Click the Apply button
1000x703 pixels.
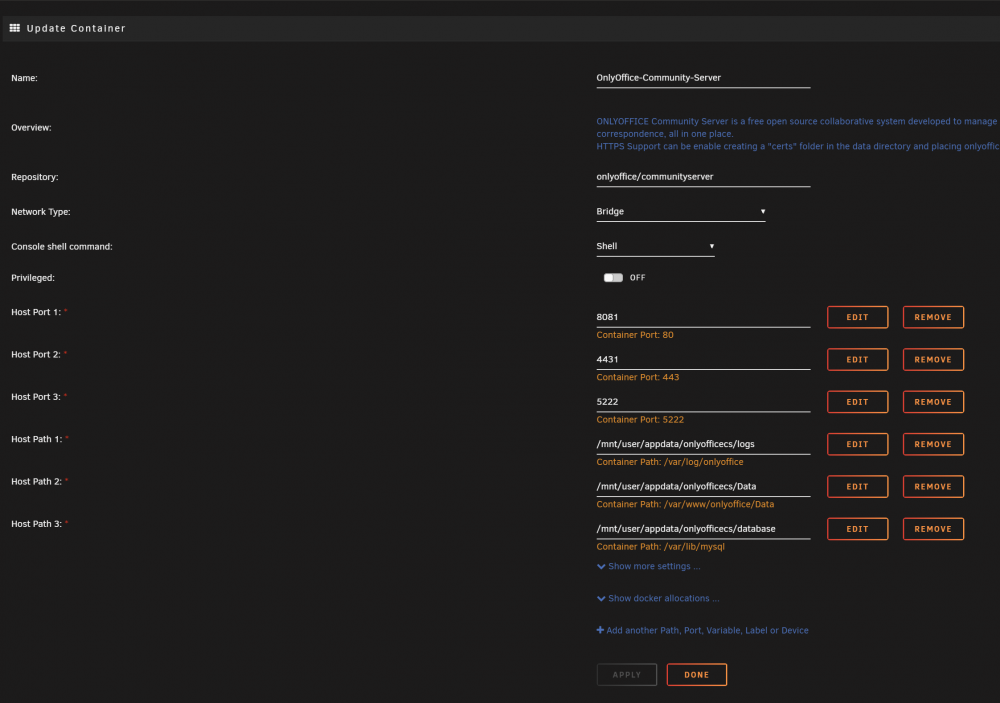[x=627, y=674]
